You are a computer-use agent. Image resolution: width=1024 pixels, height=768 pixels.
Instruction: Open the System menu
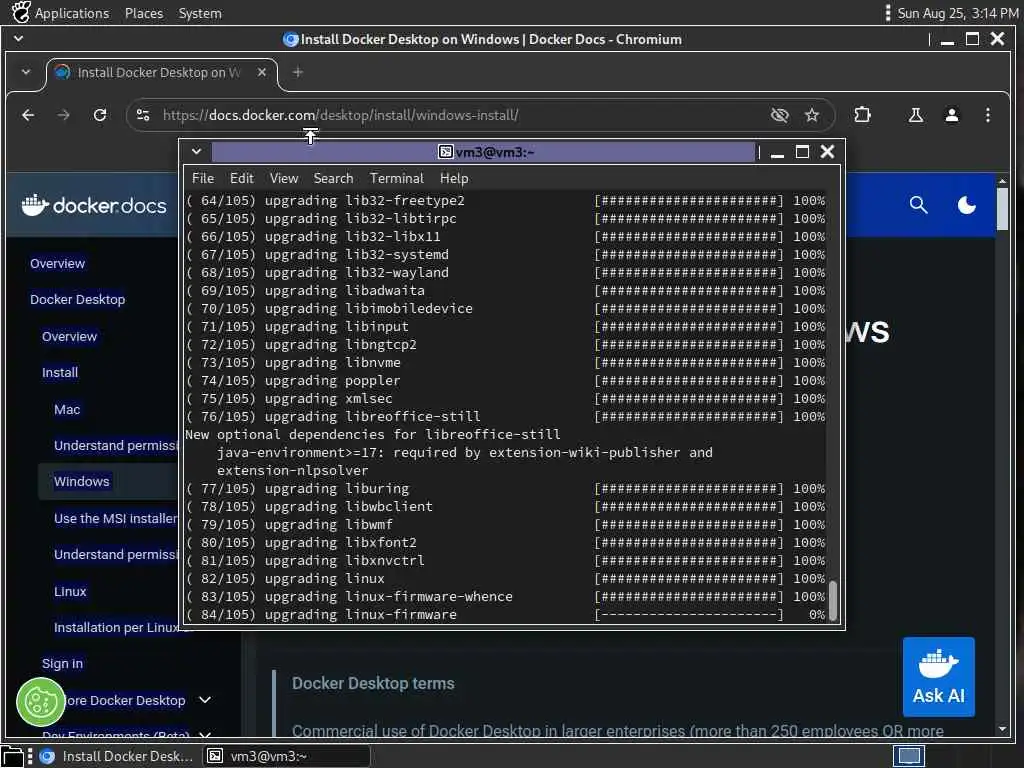200,13
